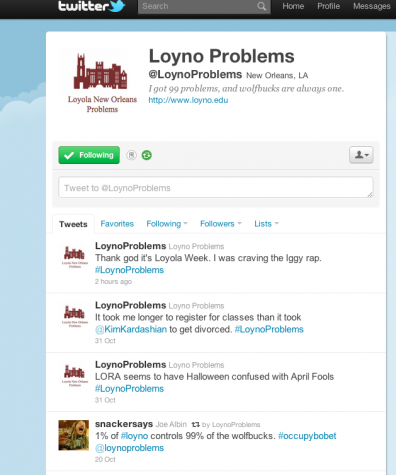The image size is (396, 475).
Task: Click the #loyno hashtag
Action: tap(134, 436)
